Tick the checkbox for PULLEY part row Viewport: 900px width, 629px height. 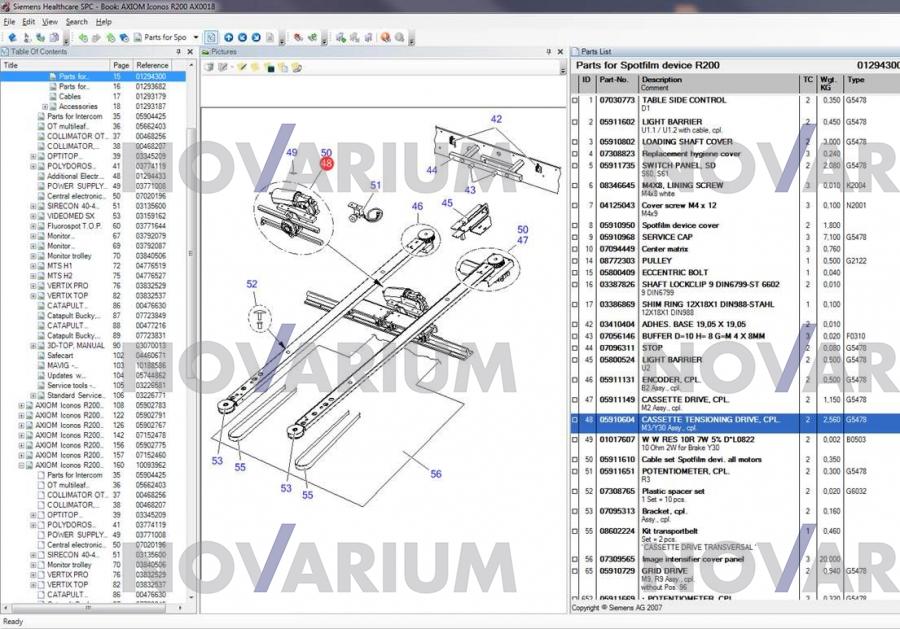(575, 261)
